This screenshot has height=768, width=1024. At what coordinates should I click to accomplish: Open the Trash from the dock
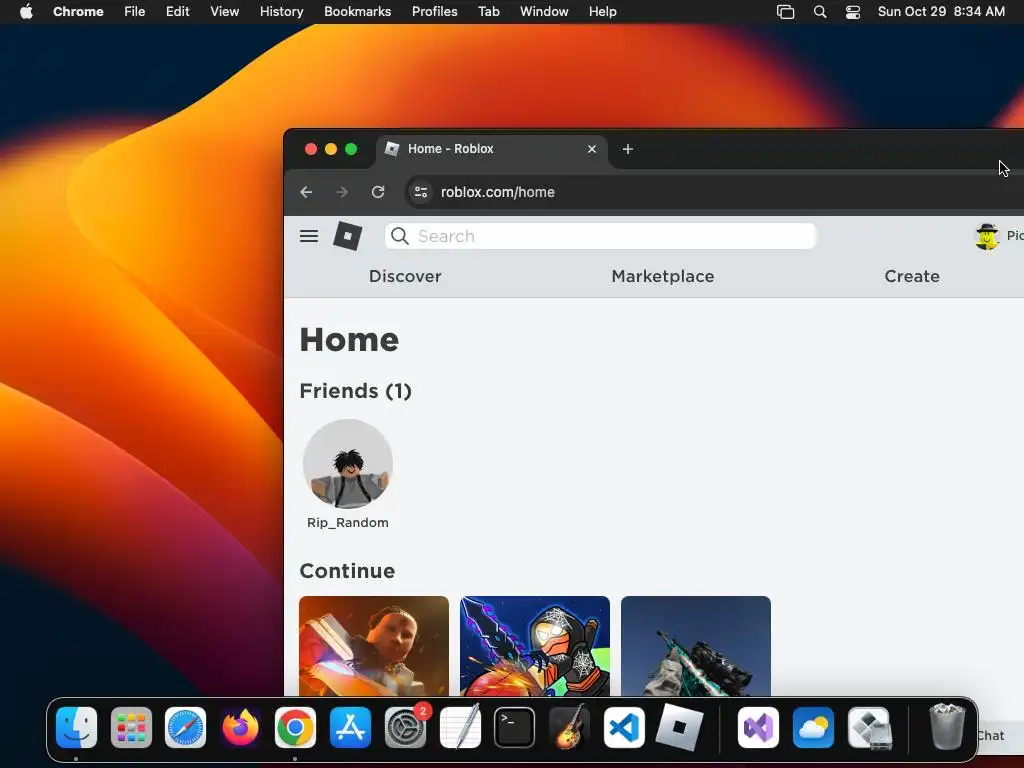coord(946,726)
